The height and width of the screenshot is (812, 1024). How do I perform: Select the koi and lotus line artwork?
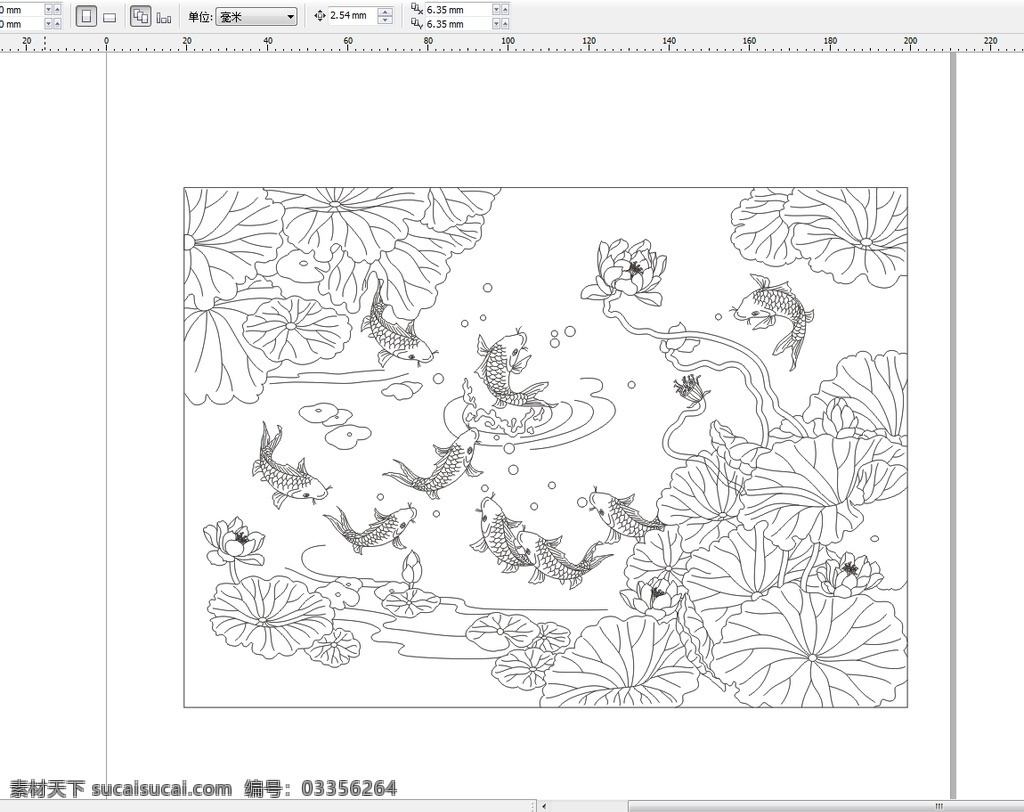coord(545,447)
